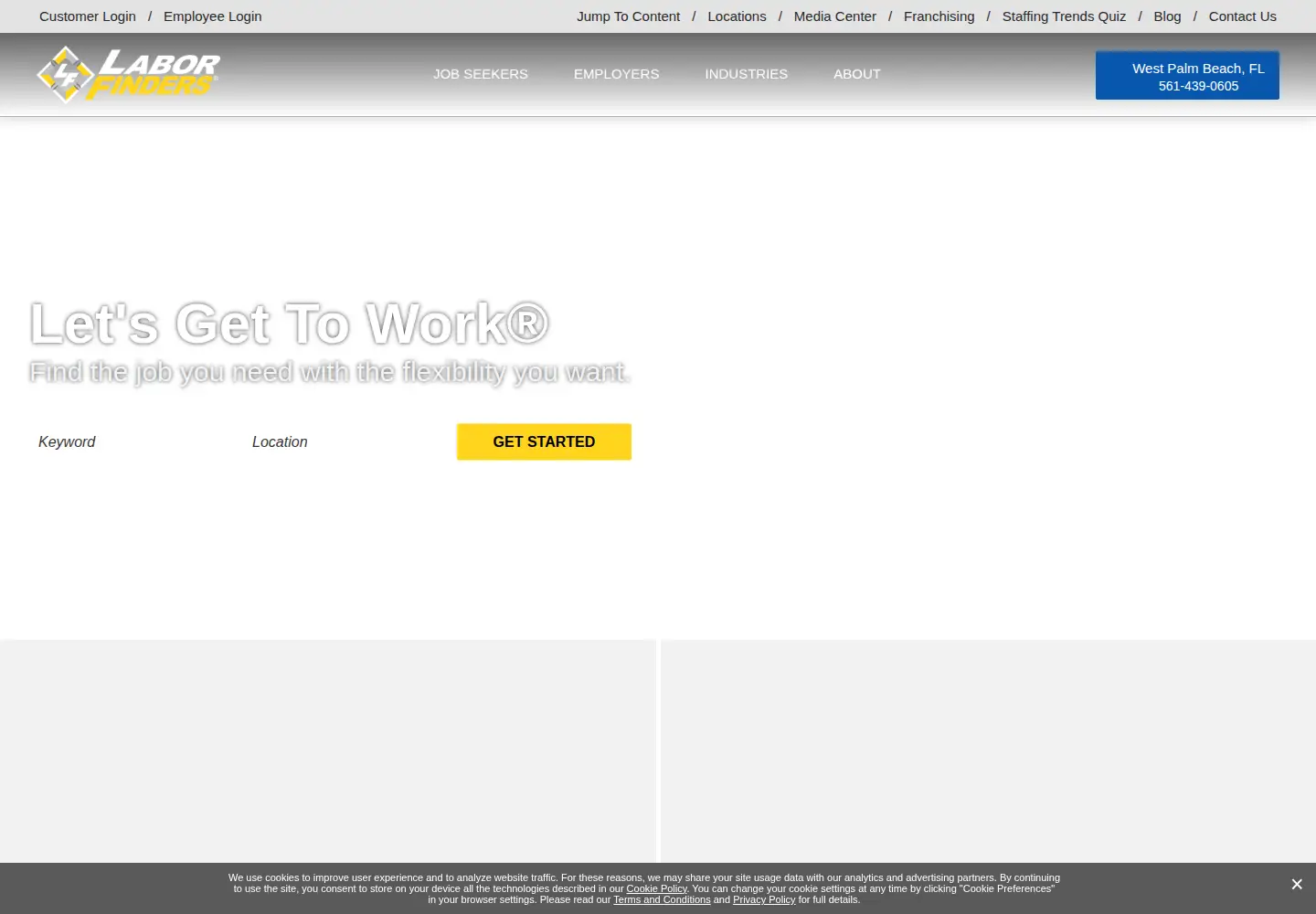Go to the Blog
This screenshot has height=914, width=1316.
(x=1167, y=16)
